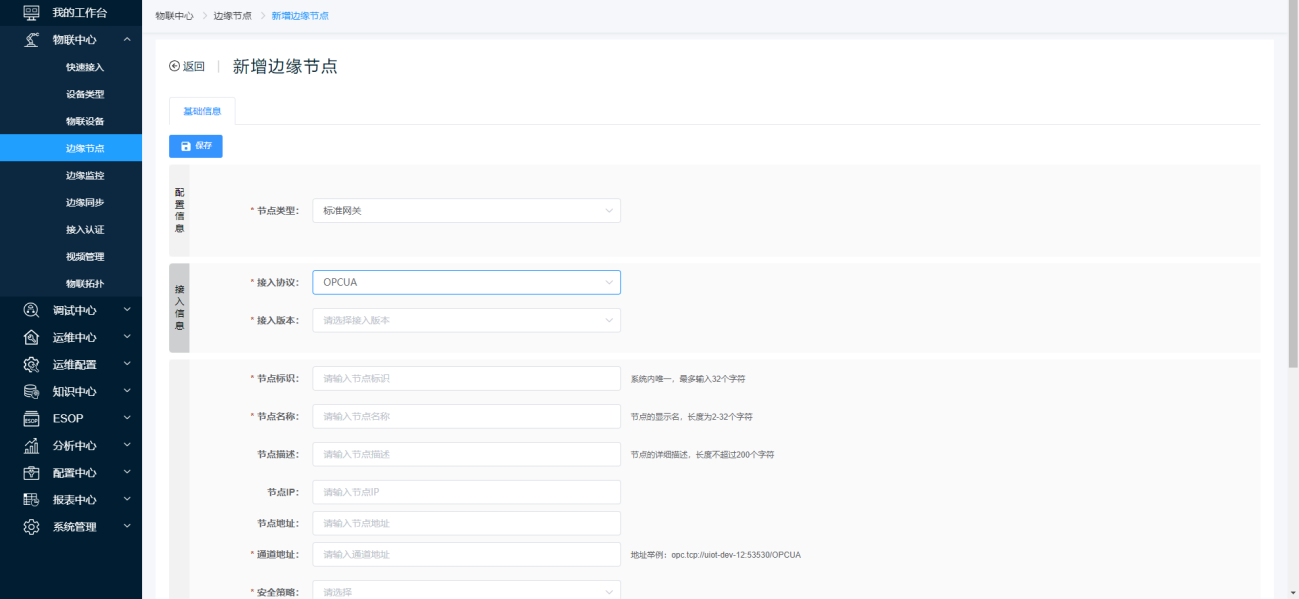Click the 分析中心 chart icon

click(31, 445)
